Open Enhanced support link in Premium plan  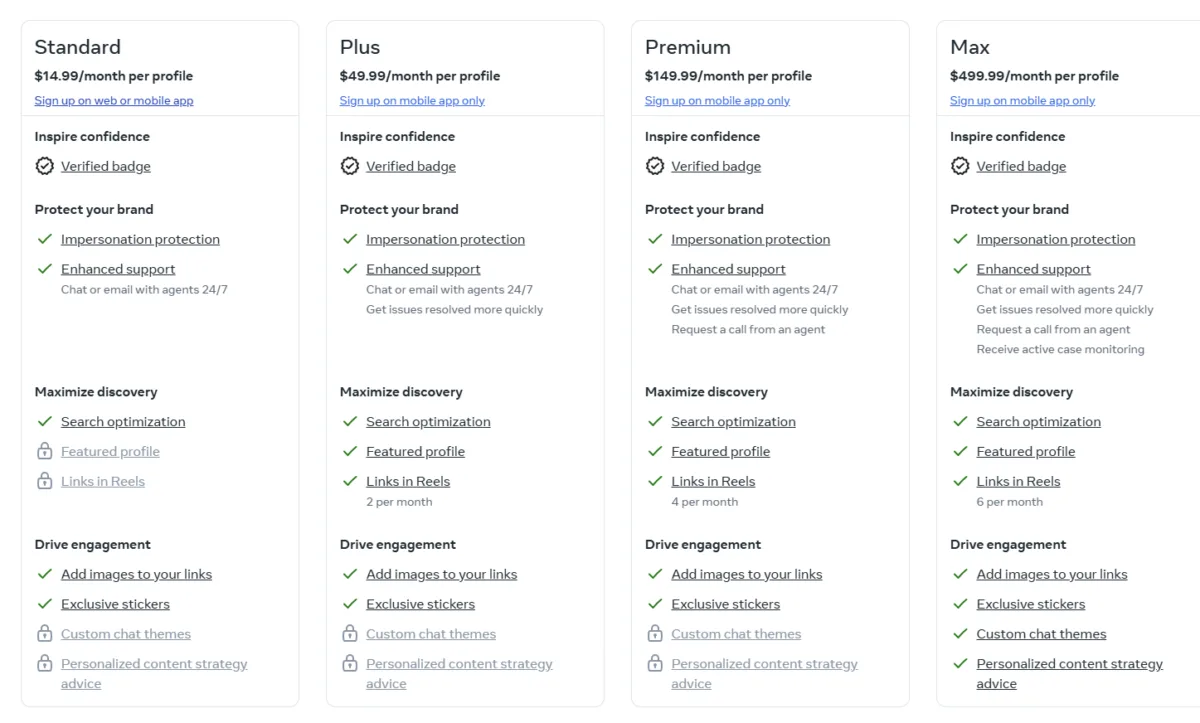point(728,269)
